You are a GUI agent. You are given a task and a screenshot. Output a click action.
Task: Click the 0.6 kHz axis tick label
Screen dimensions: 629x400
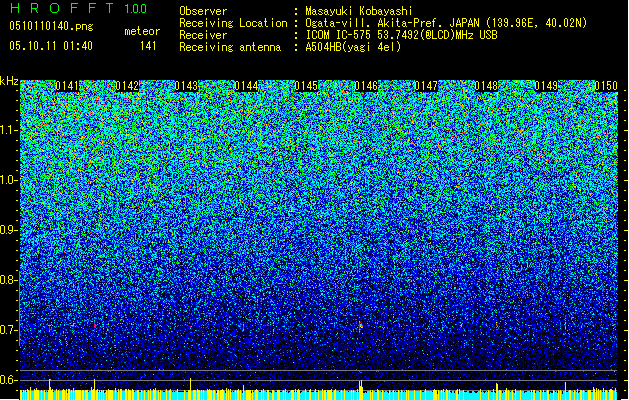click(8, 380)
